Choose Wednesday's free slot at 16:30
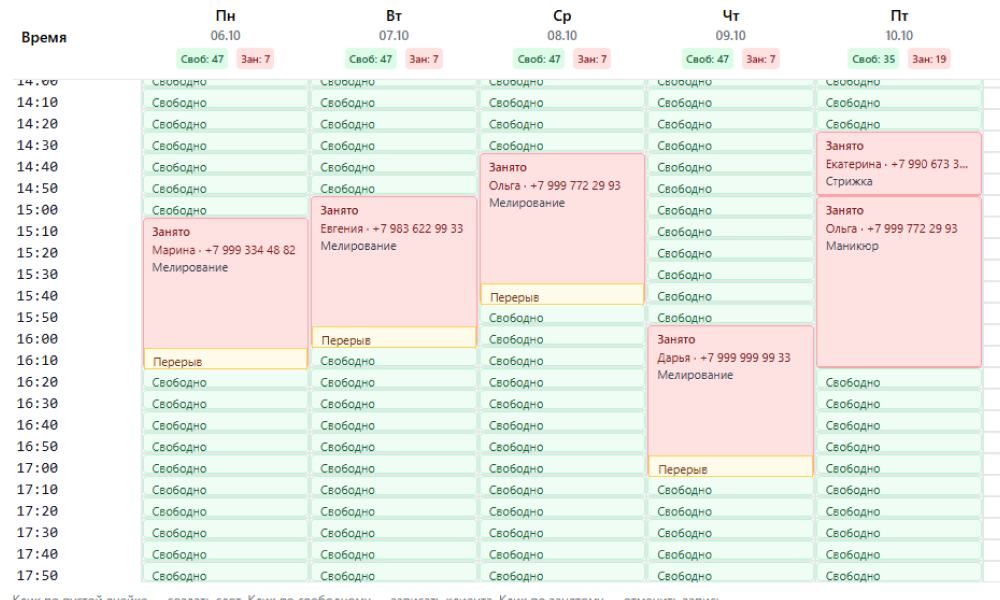The width and height of the screenshot is (1000, 600). (x=562, y=404)
